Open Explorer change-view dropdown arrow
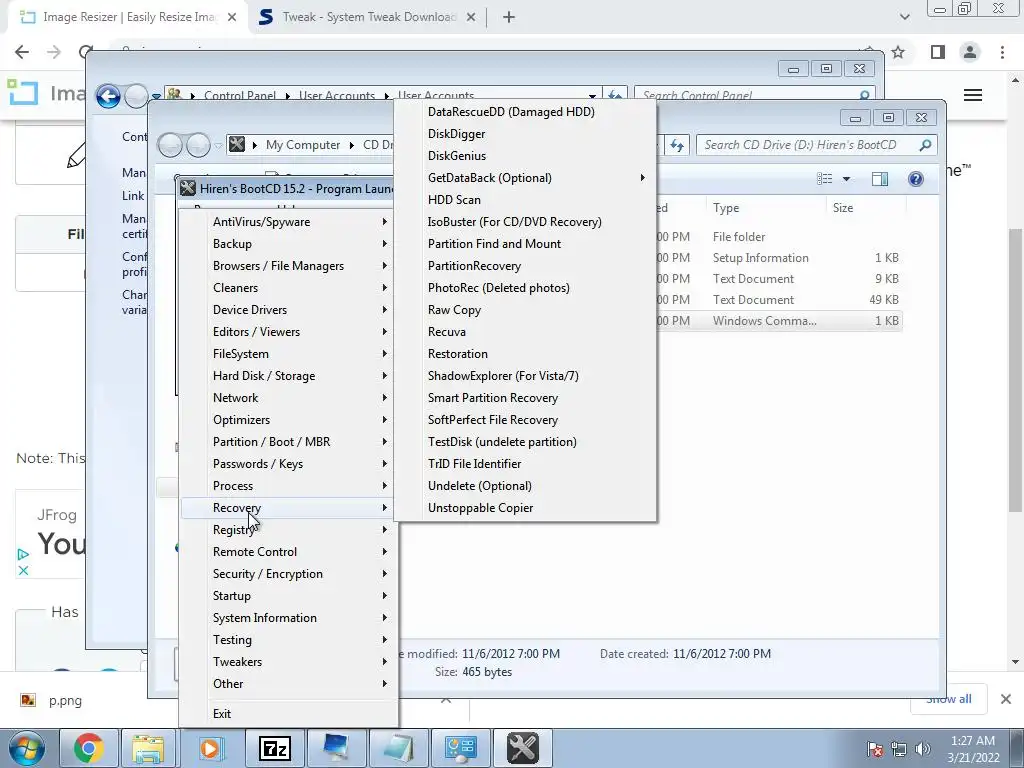This screenshot has width=1024, height=768. [x=846, y=179]
